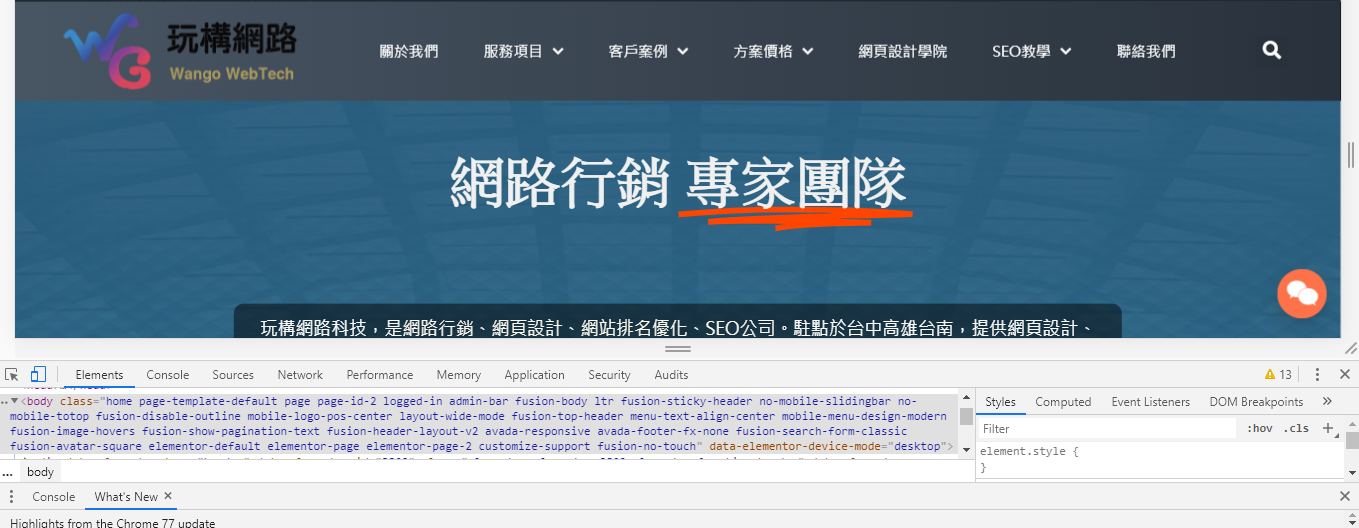Click the Styles pane vertical scrollbar

[x=1351, y=449]
